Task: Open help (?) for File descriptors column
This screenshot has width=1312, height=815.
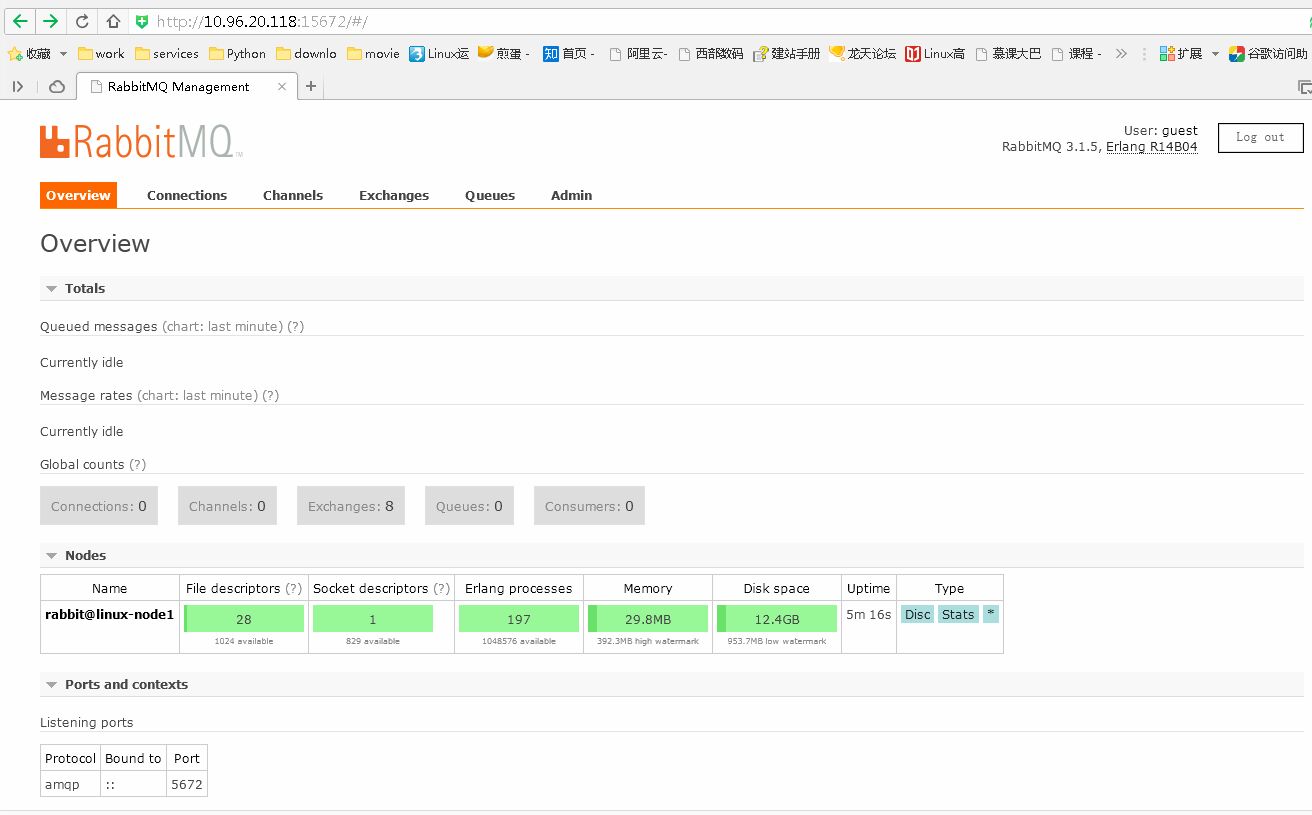Action: (x=294, y=589)
